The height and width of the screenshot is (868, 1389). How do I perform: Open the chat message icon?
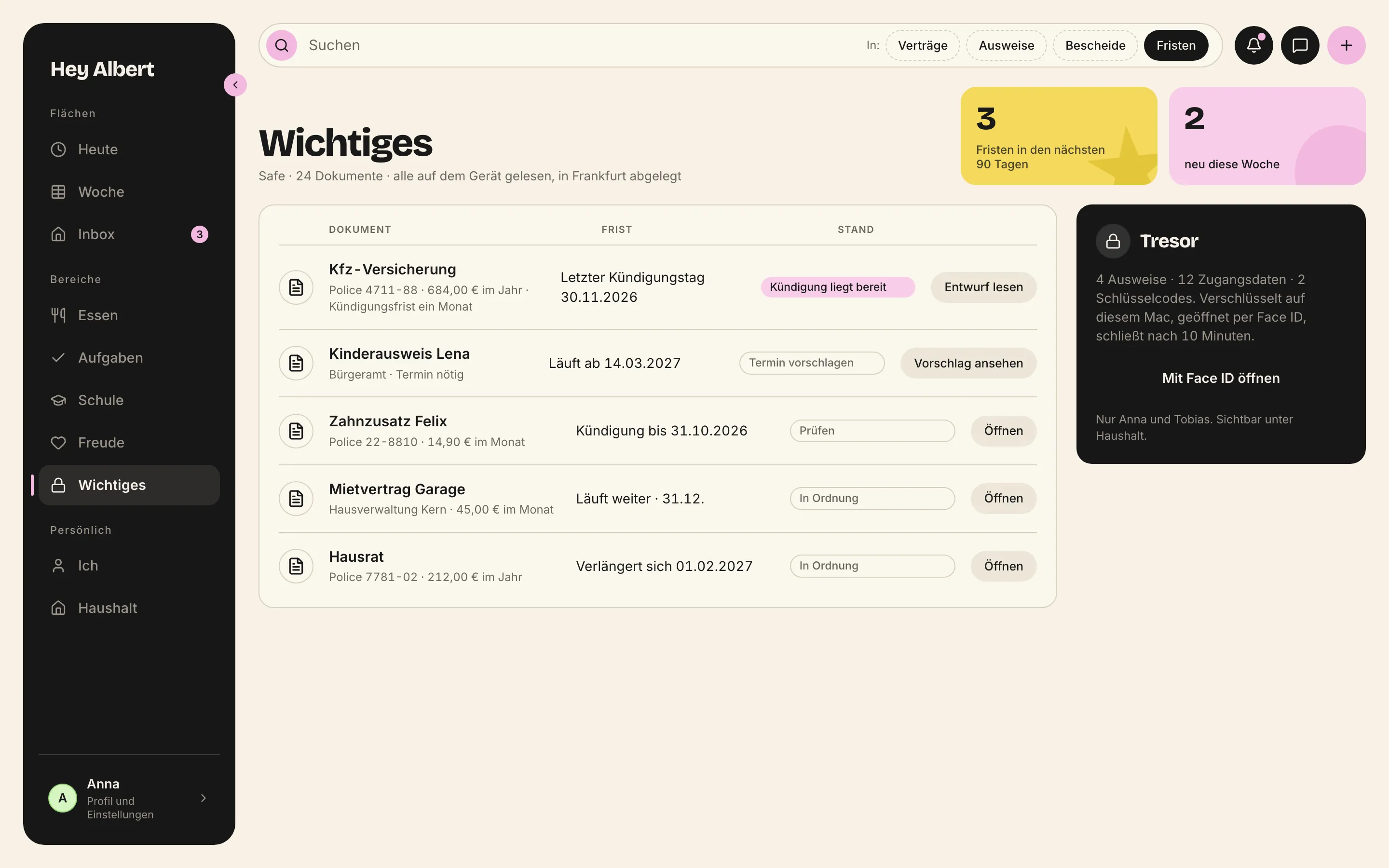point(1300,45)
